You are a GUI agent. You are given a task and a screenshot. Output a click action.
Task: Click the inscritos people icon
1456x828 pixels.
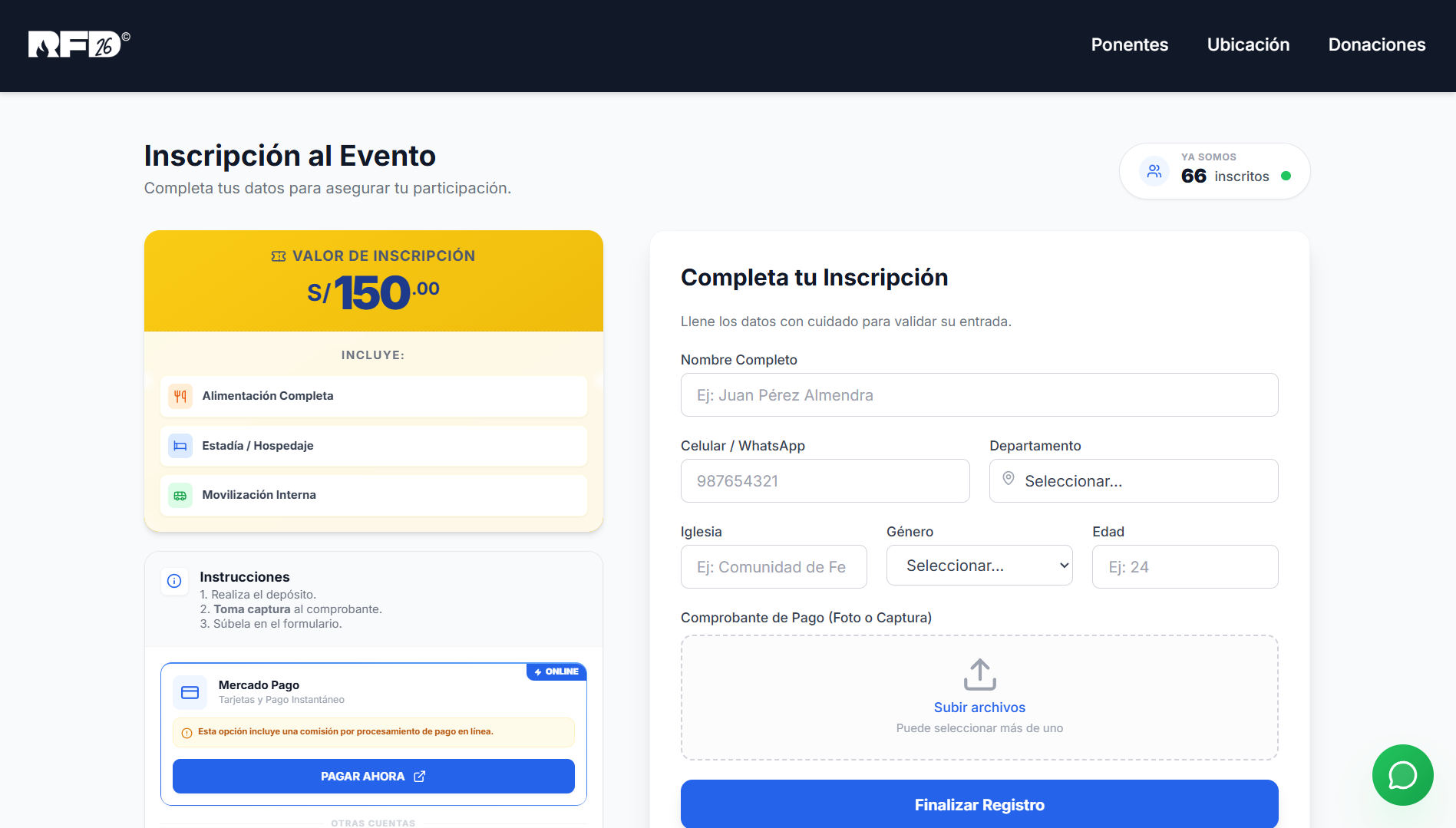click(1154, 171)
